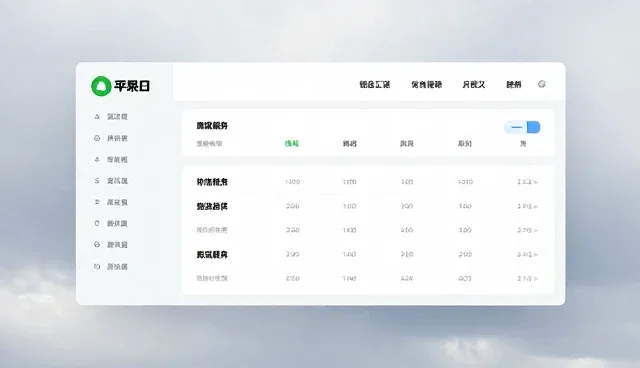Open the first top navigation menu item

[x=374, y=84]
